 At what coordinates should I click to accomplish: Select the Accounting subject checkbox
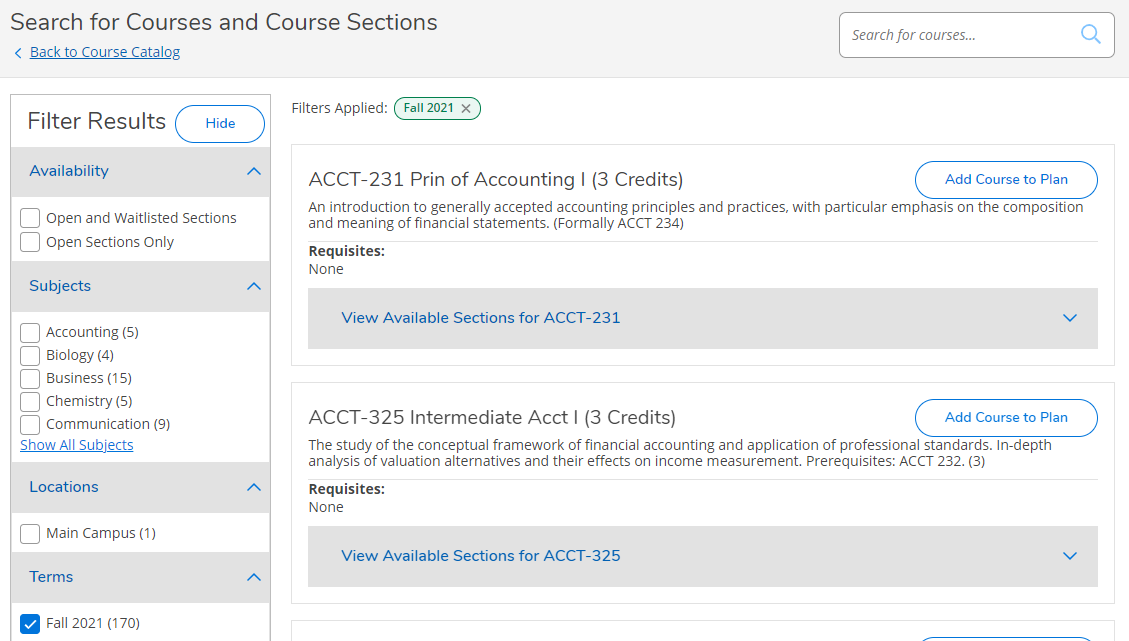pos(31,332)
